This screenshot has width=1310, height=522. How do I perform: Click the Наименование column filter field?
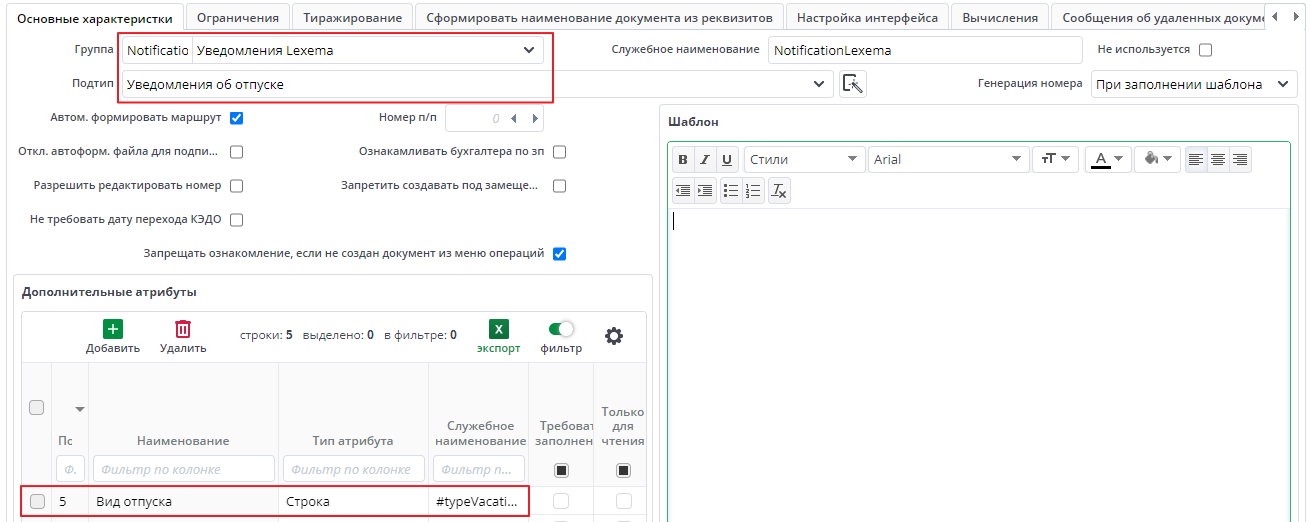pos(184,469)
